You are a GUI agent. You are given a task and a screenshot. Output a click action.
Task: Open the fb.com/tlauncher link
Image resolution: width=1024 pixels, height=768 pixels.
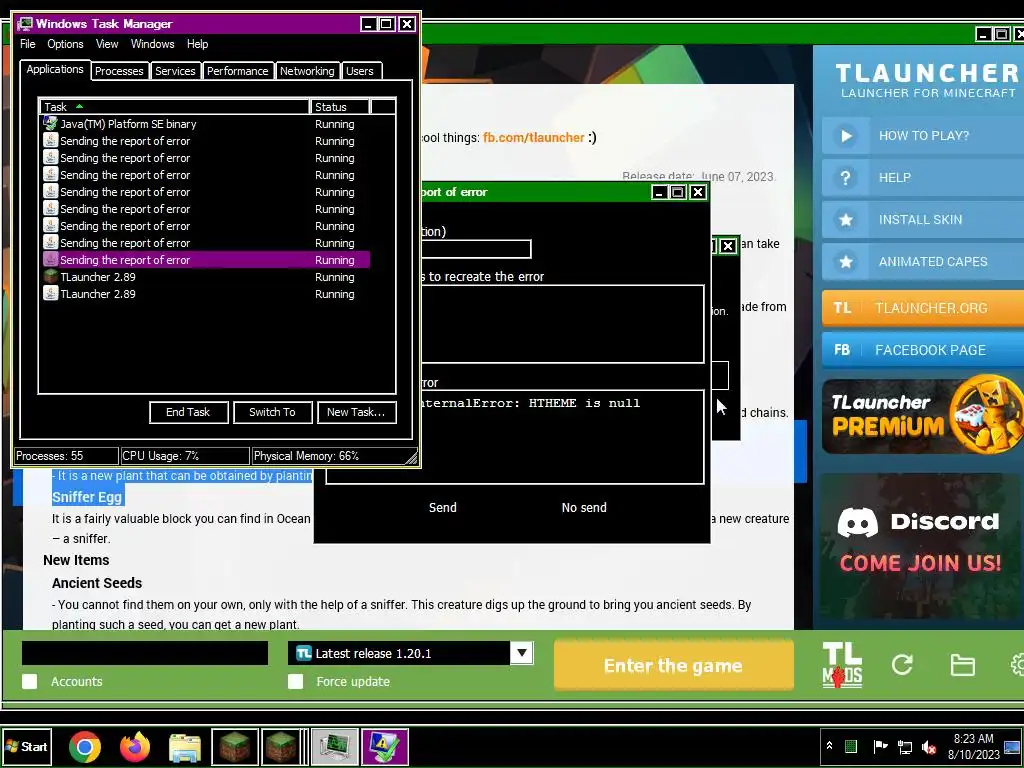(x=534, y=137)
